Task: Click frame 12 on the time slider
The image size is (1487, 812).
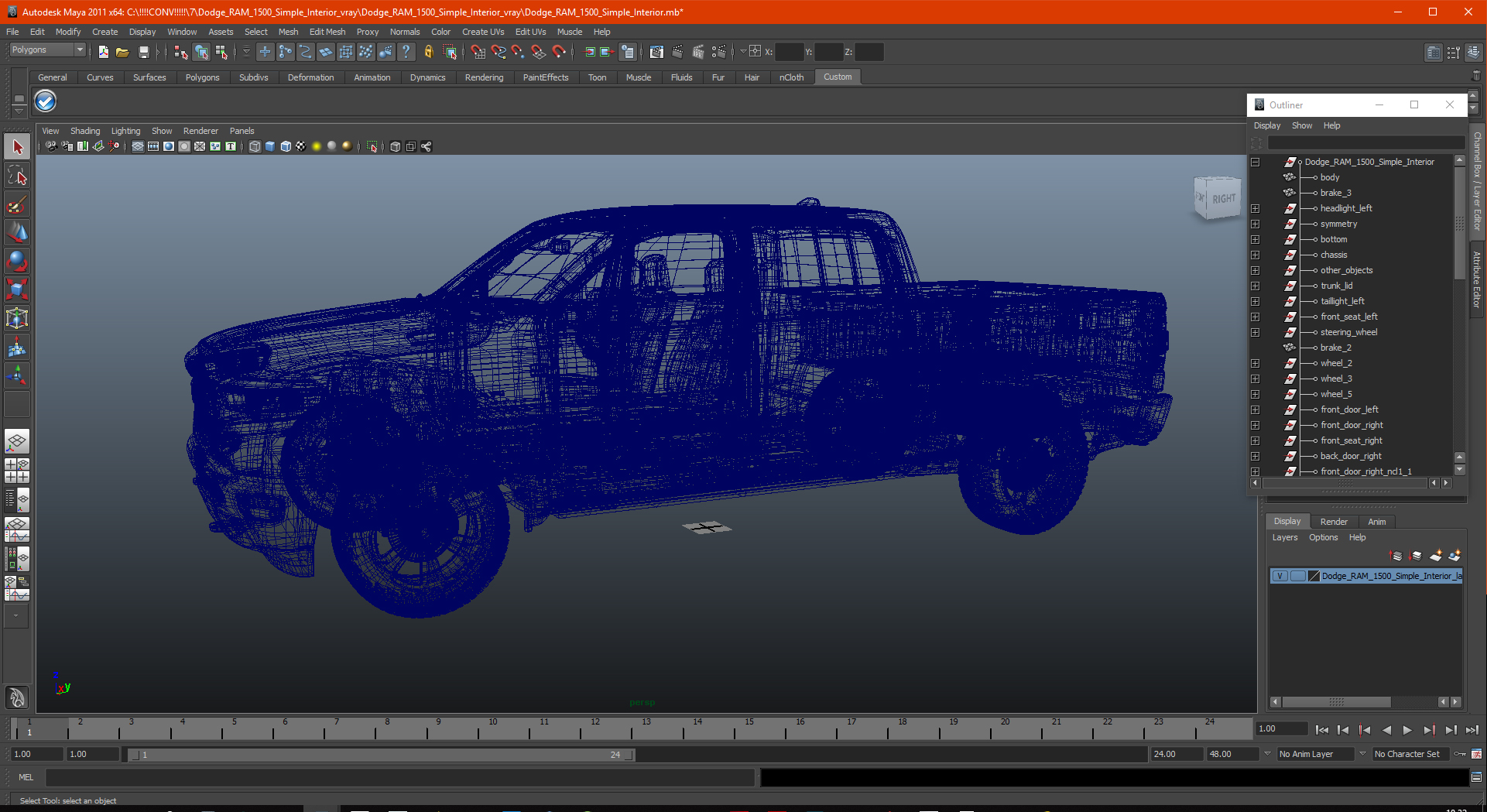Action: (x=595, y=728)
